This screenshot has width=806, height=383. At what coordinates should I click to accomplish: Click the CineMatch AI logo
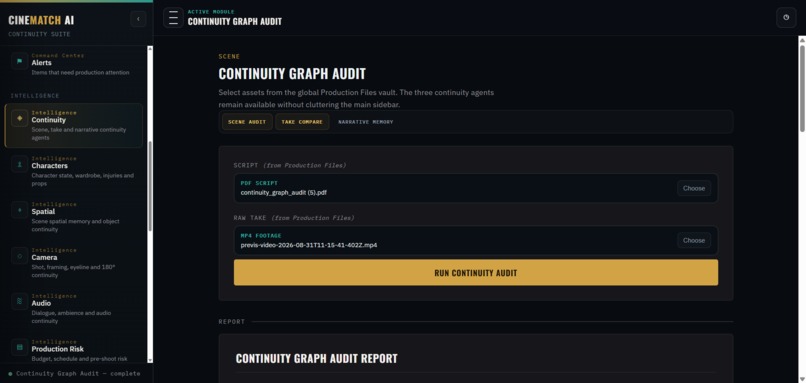click(41, 20)
